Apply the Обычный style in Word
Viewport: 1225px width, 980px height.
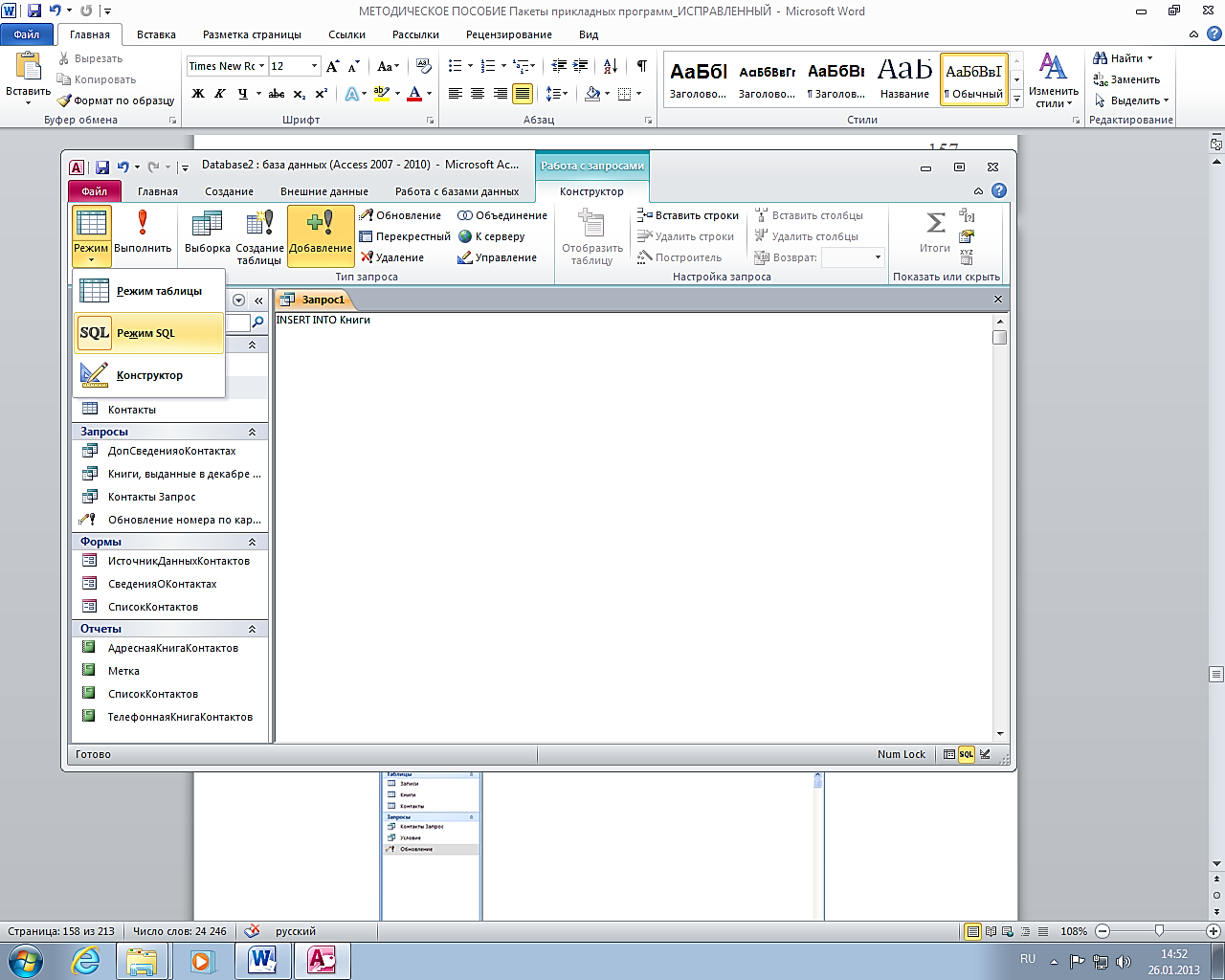point(974,79)
